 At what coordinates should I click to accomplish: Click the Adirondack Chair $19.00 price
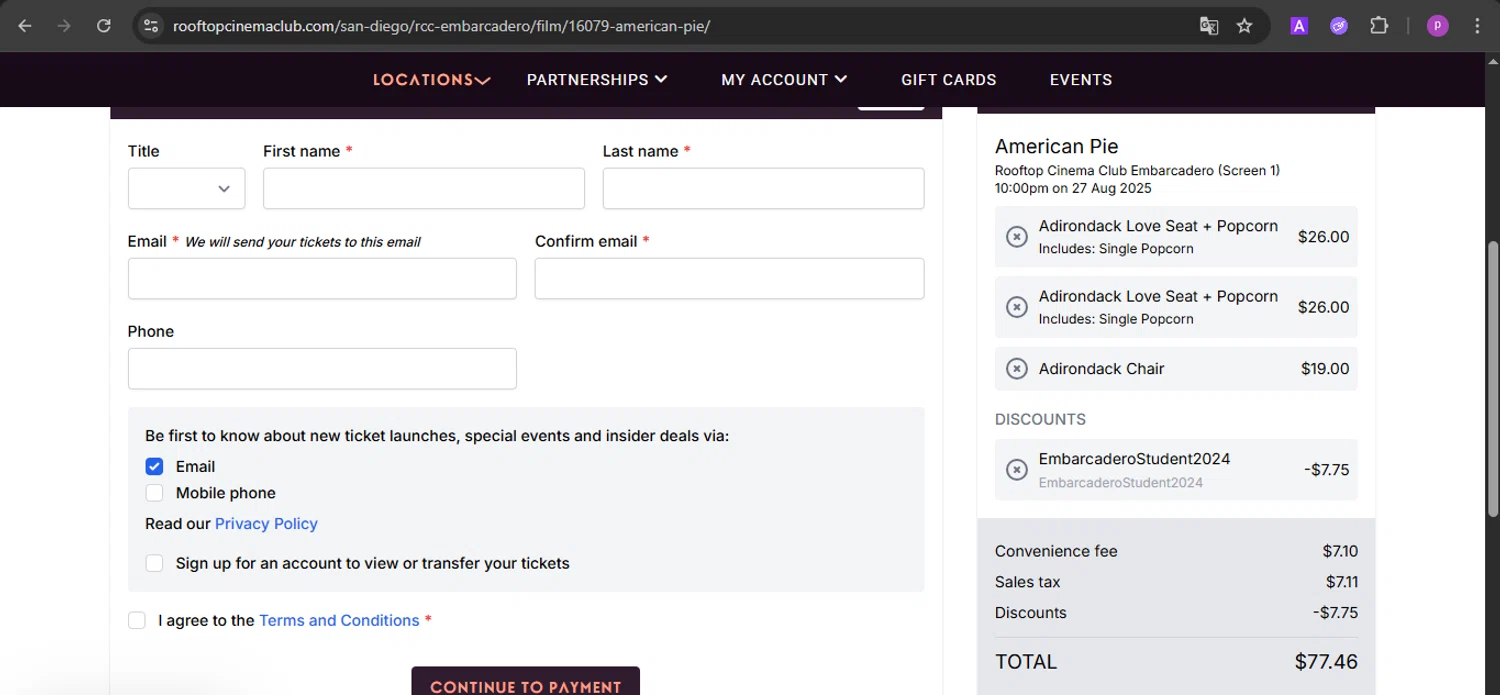click(1325, 369)
